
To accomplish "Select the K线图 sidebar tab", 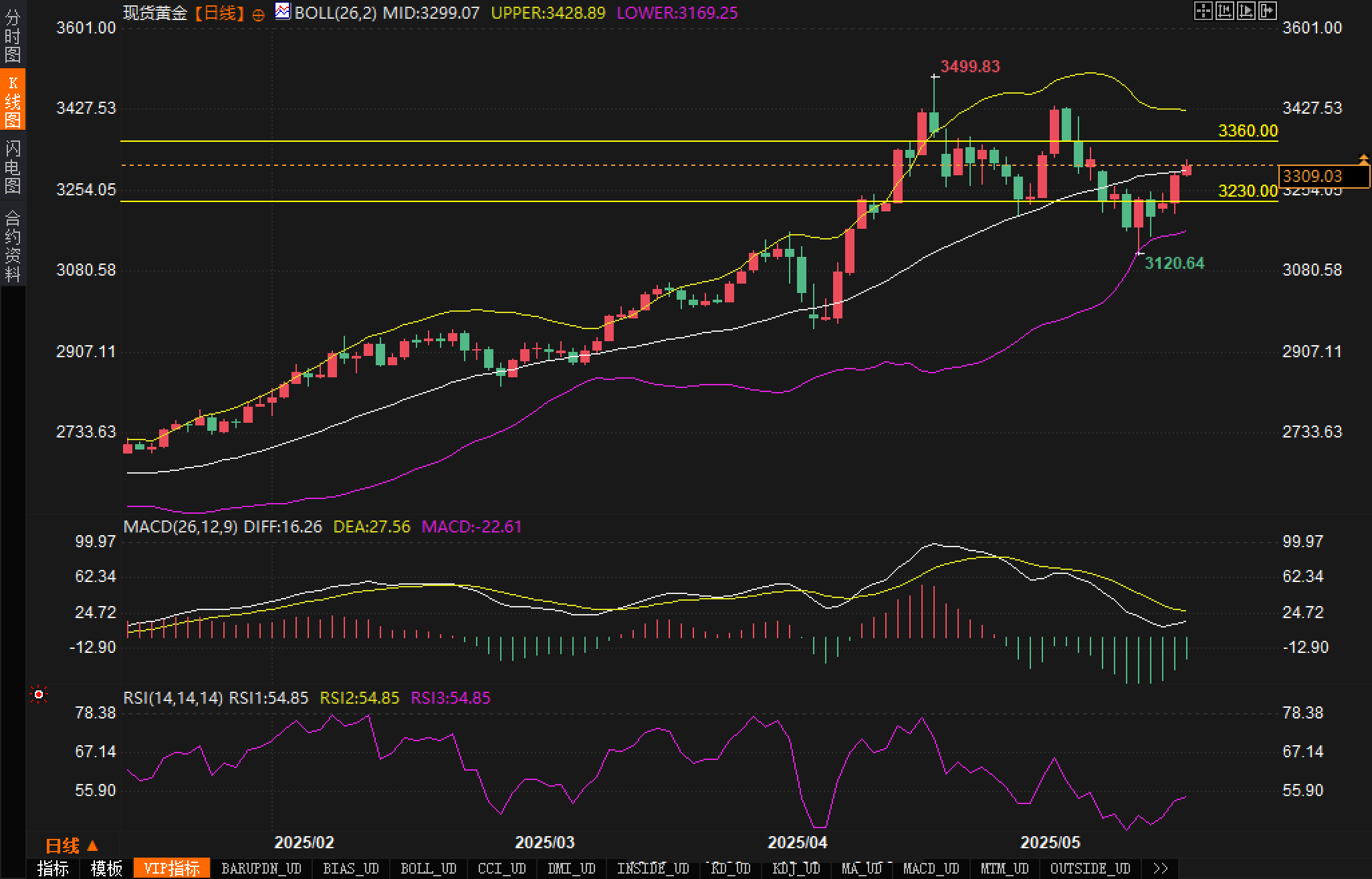I will click(13, 100).
